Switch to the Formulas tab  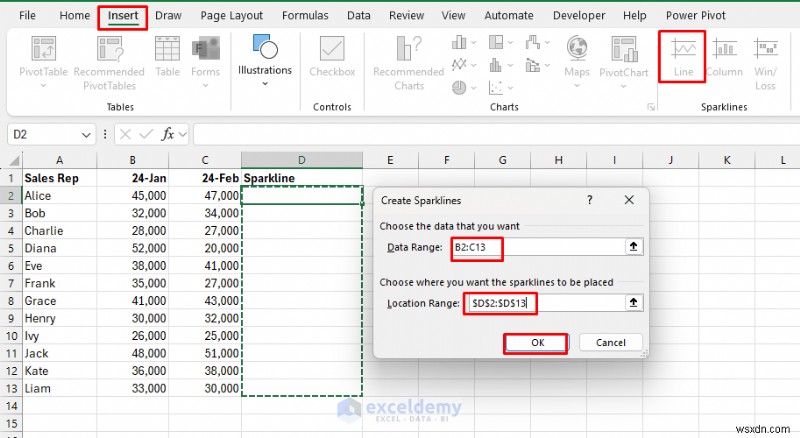click(305, 15)
